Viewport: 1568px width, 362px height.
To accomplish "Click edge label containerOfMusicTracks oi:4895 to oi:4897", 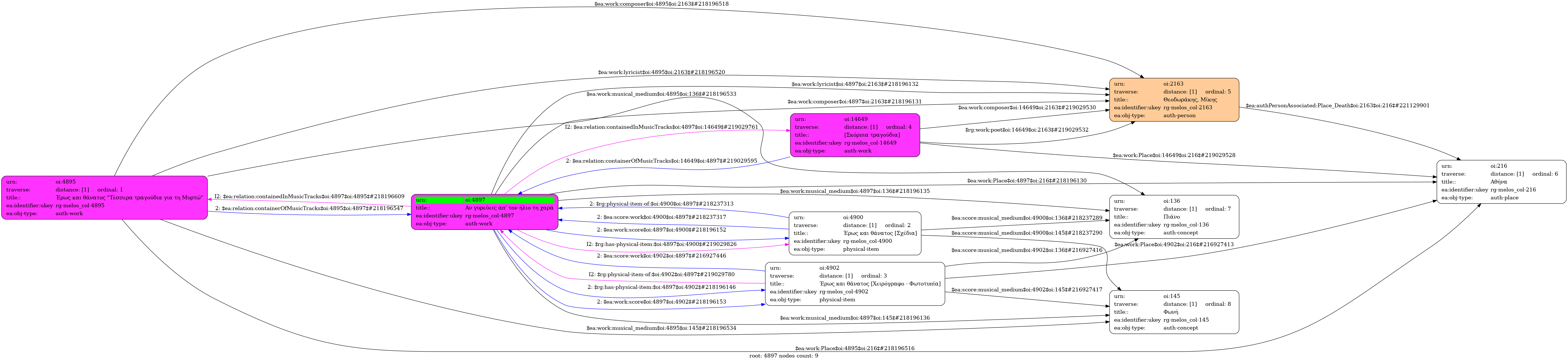I will tap(309, 209).
